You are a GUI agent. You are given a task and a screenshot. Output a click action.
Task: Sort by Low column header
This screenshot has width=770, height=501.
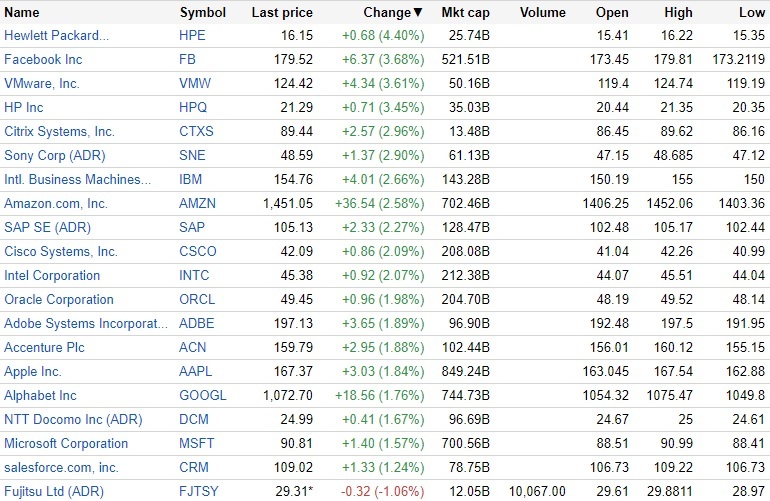pos(749,13)
